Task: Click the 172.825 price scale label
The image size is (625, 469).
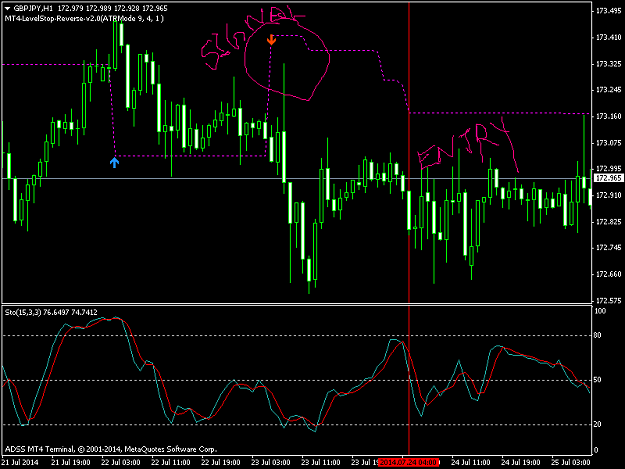Action: [x=608, y=222]
